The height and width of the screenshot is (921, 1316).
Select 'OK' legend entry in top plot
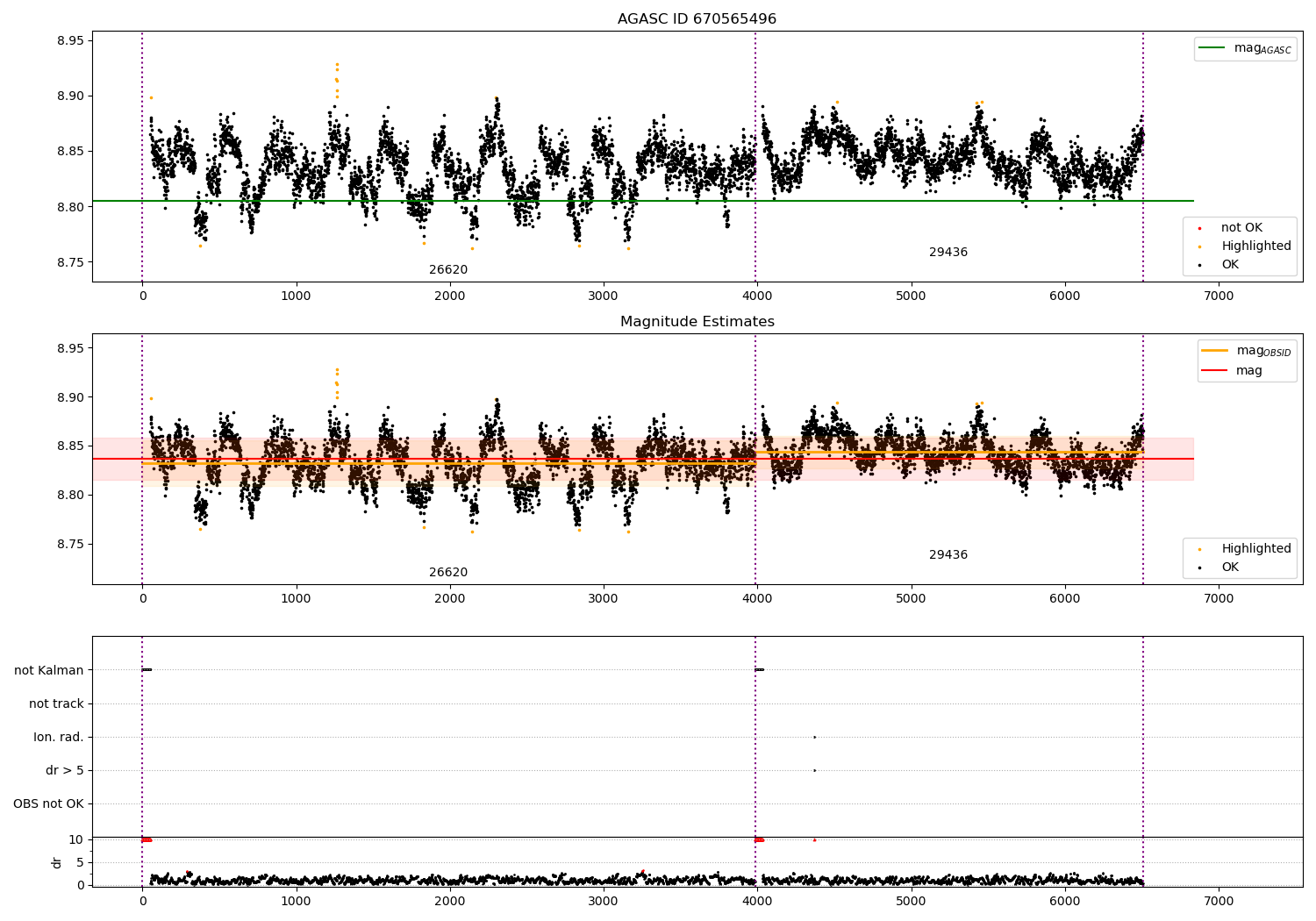(x=1230, y=264)
